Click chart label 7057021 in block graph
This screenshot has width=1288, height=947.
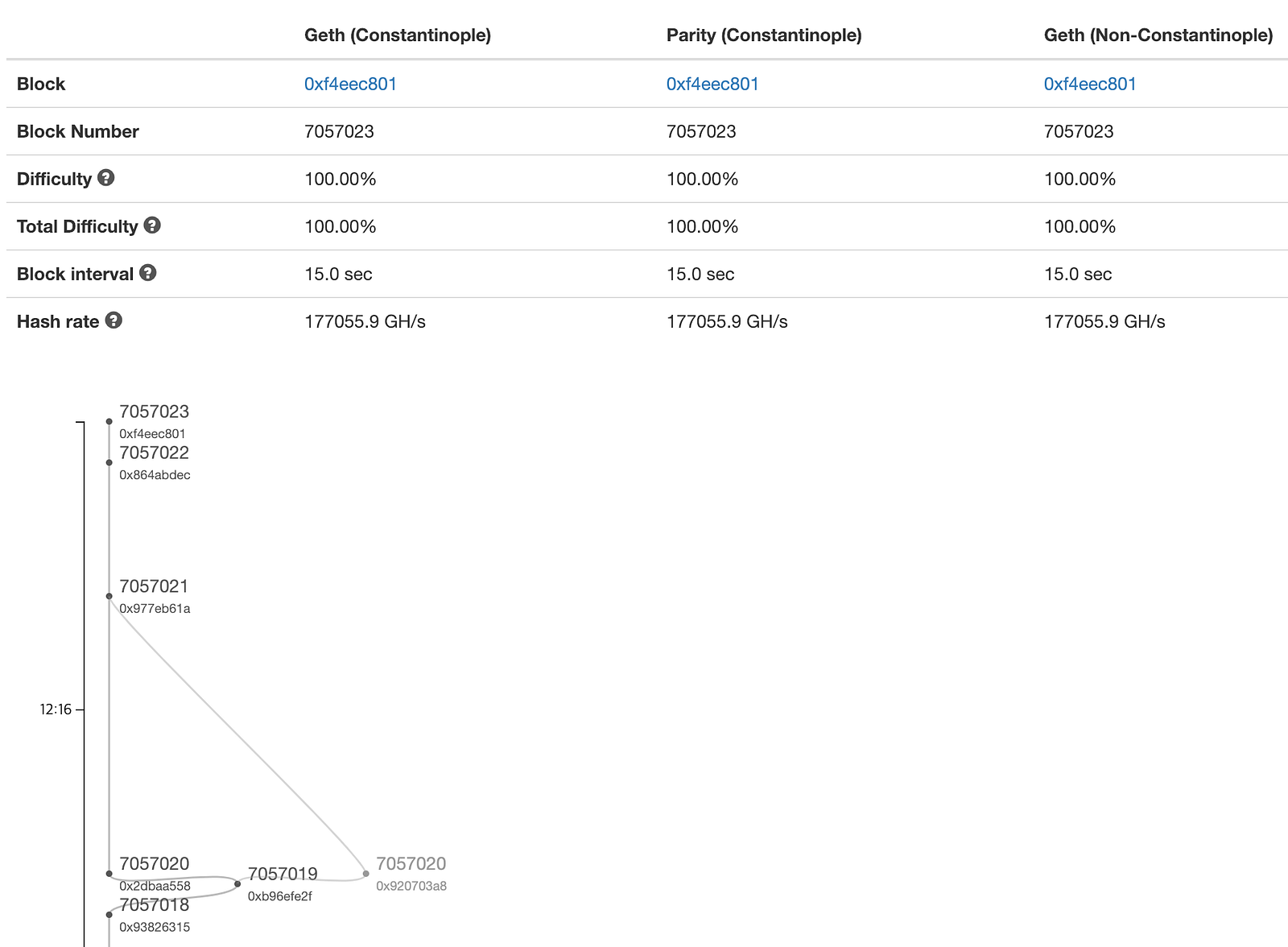(x=154, y=586)
